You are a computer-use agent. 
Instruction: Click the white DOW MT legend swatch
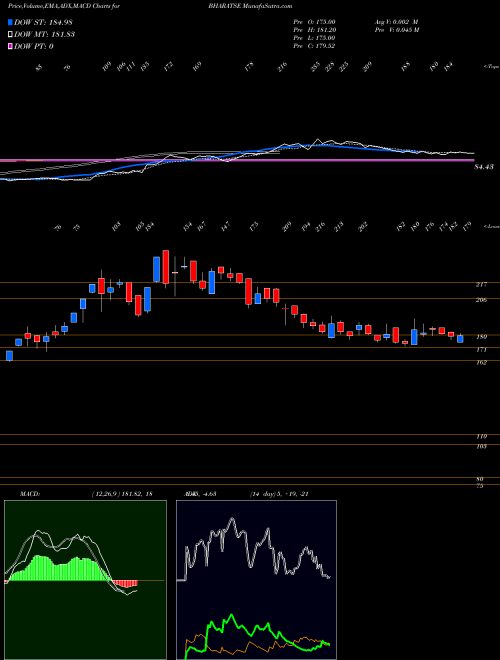pos(11,35)
